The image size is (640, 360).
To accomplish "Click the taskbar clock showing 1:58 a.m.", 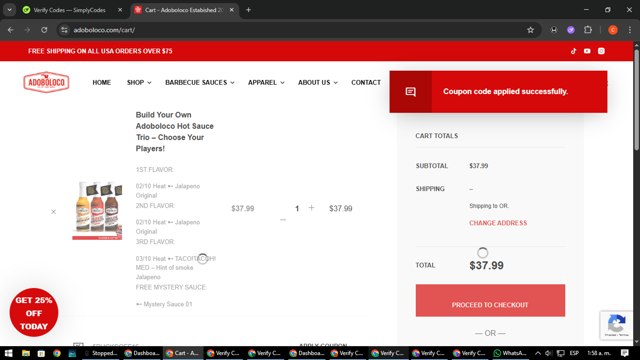I will pos(599,353).
